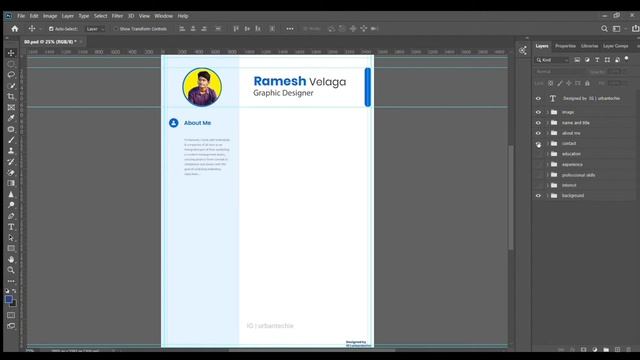Toggle visibility of the contact group
This screenshot has width=640, height=360.
pos(538,144)
